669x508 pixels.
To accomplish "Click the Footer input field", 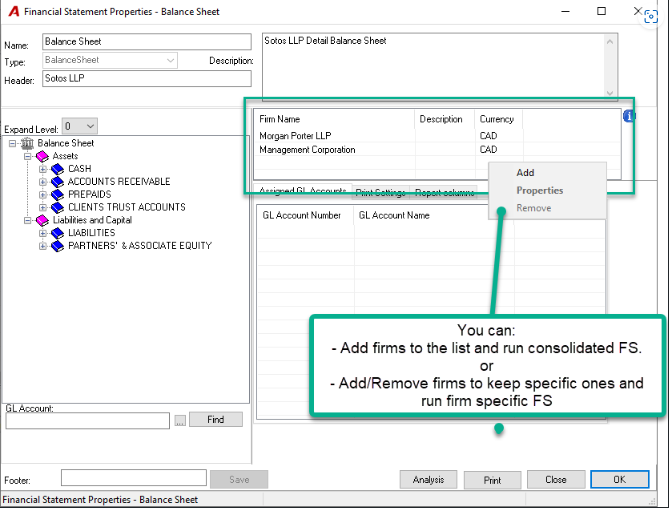I will click(x=134, y=478).
